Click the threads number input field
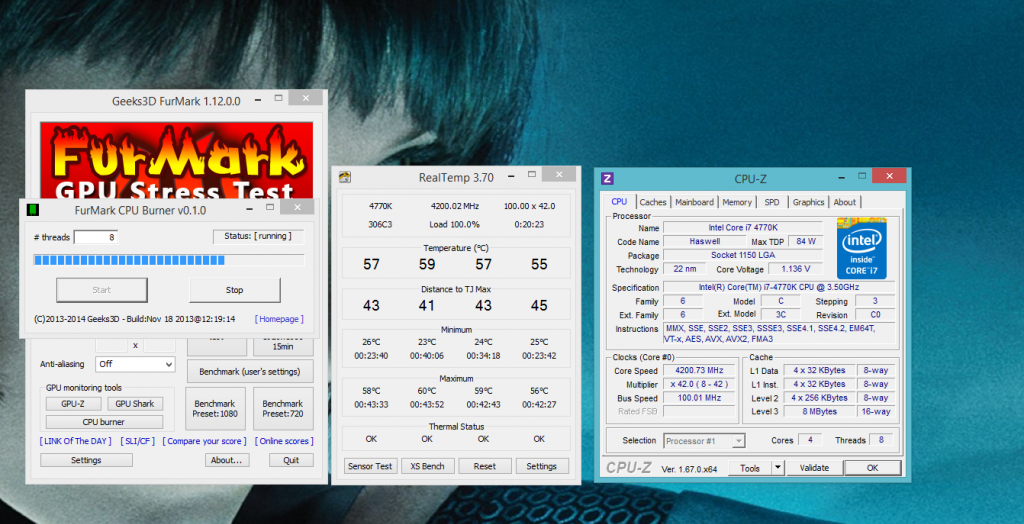Viewport: 1024px width, 524px height. [96, 237]
